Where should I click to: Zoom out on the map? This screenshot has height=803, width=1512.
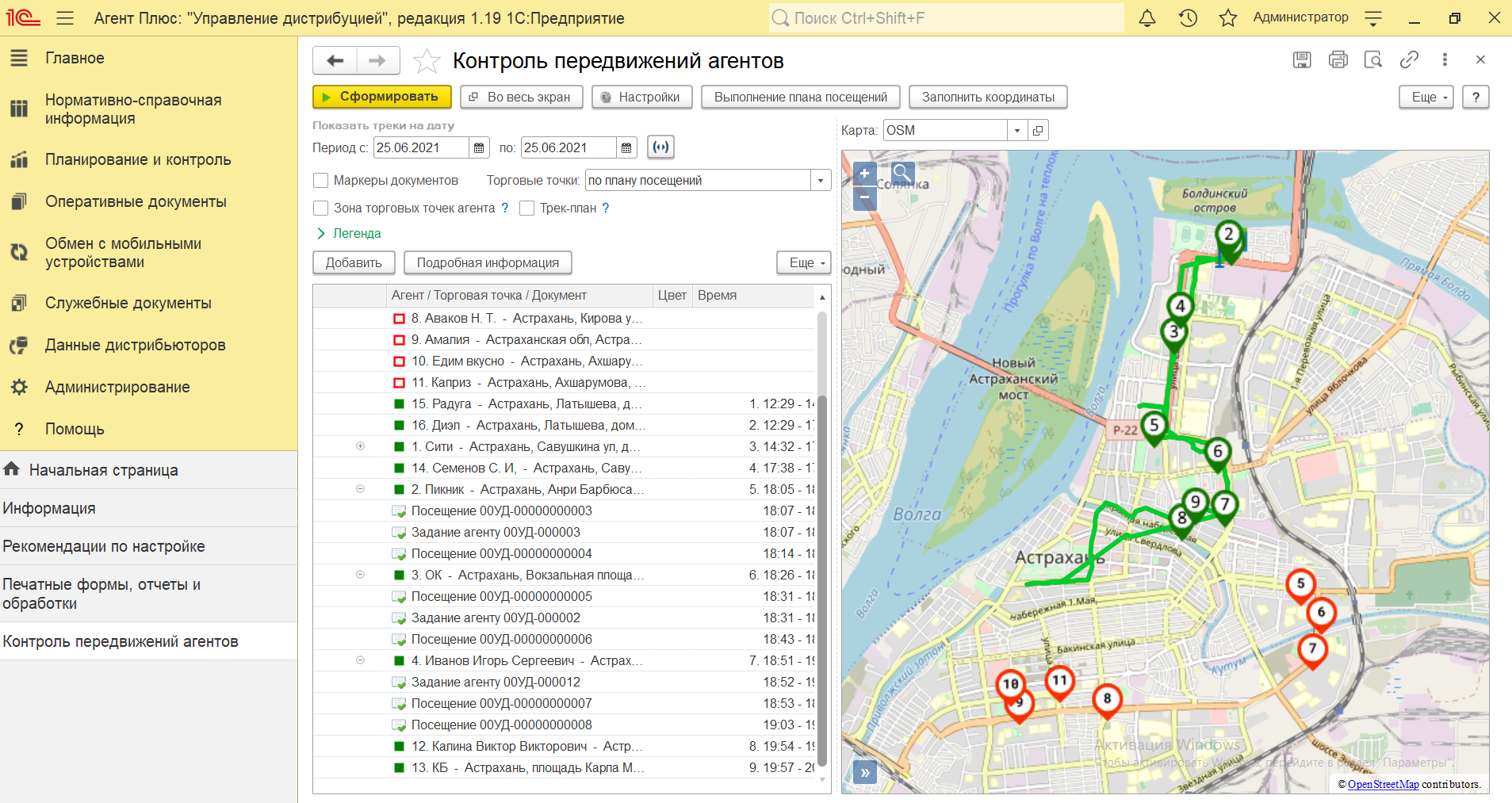(x=865, y=198)
